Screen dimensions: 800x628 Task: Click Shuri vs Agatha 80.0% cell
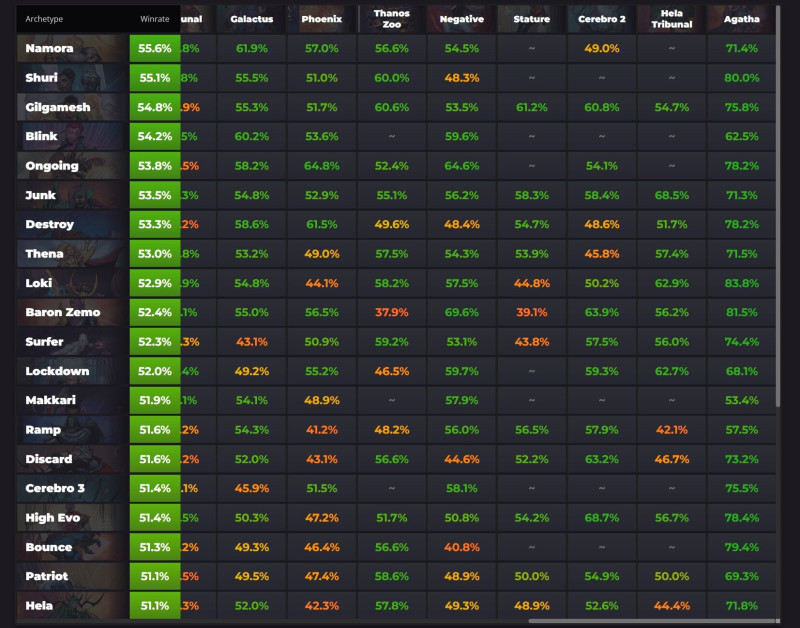(741, 78)
